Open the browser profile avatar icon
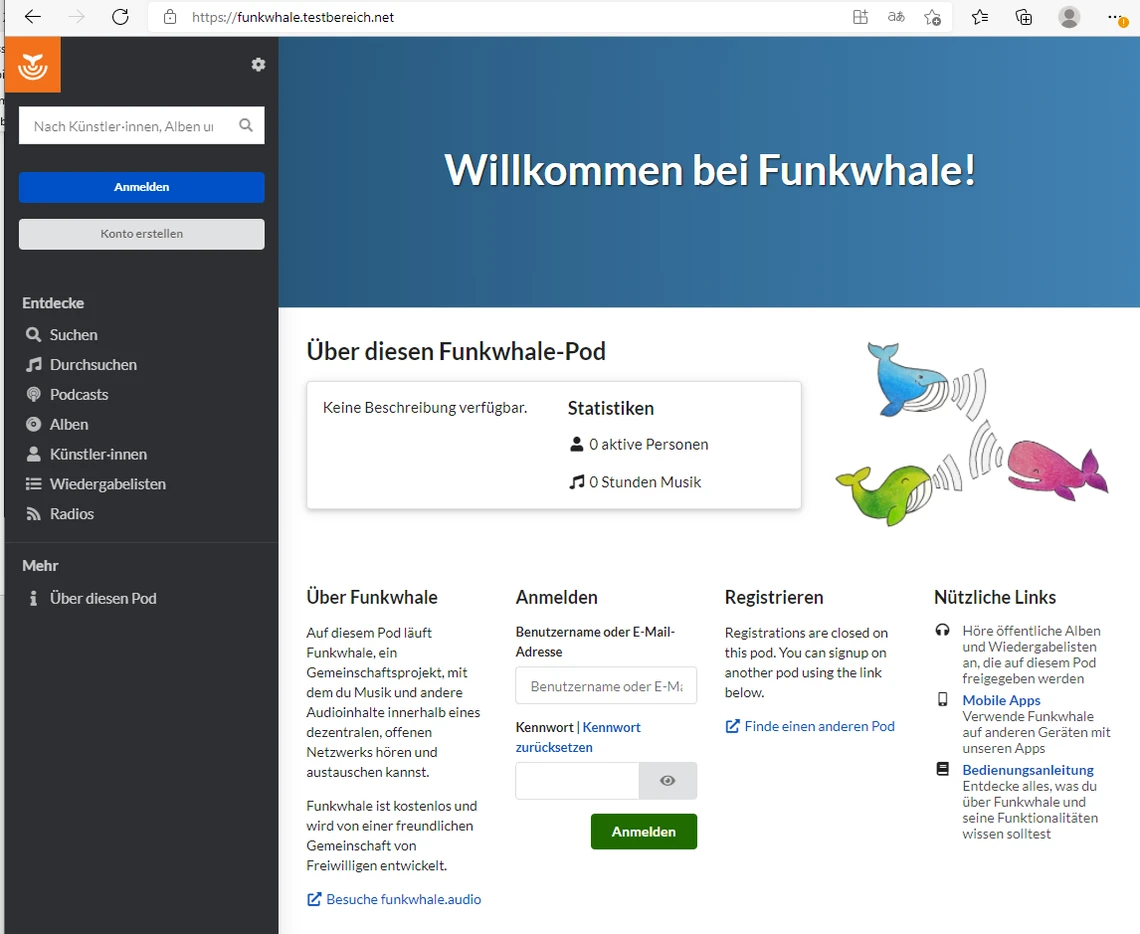The image size is (1140, 934). pyautogui.click(x=1069, y=17)
